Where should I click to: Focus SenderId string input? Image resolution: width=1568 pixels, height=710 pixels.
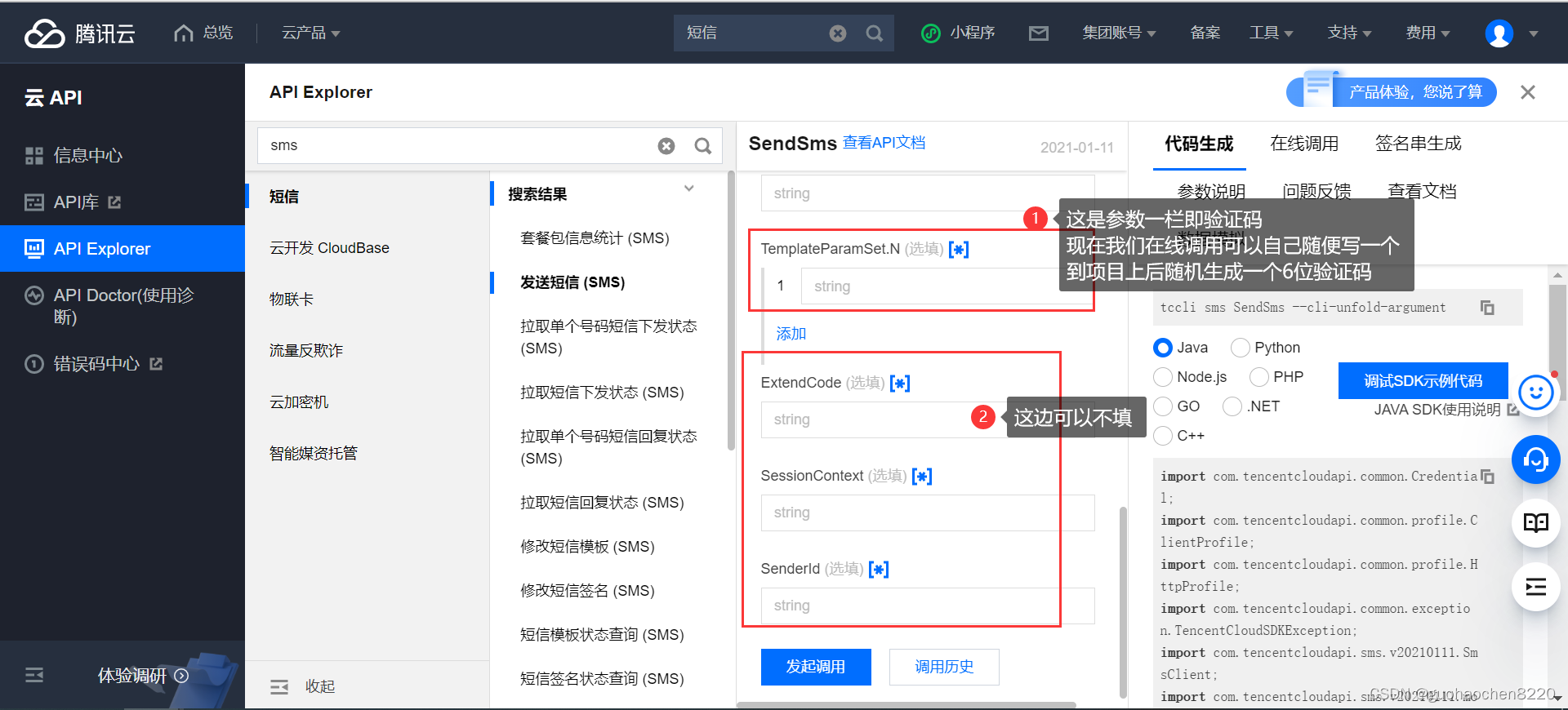[928, 606]
